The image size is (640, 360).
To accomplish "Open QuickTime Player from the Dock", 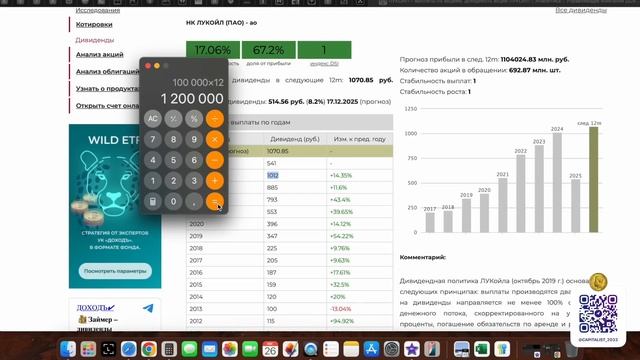I will (311, 349).
